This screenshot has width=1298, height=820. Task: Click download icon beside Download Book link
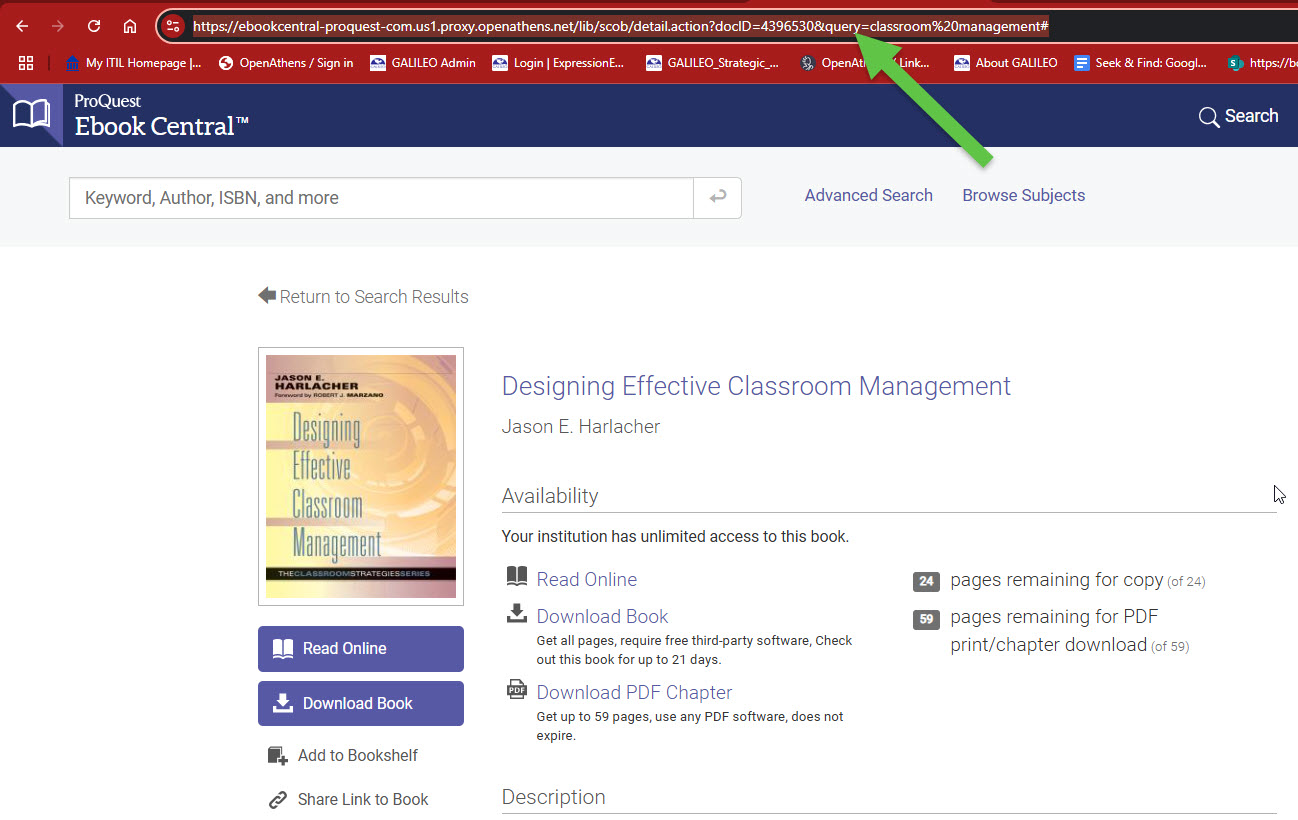tap(517, 613)
